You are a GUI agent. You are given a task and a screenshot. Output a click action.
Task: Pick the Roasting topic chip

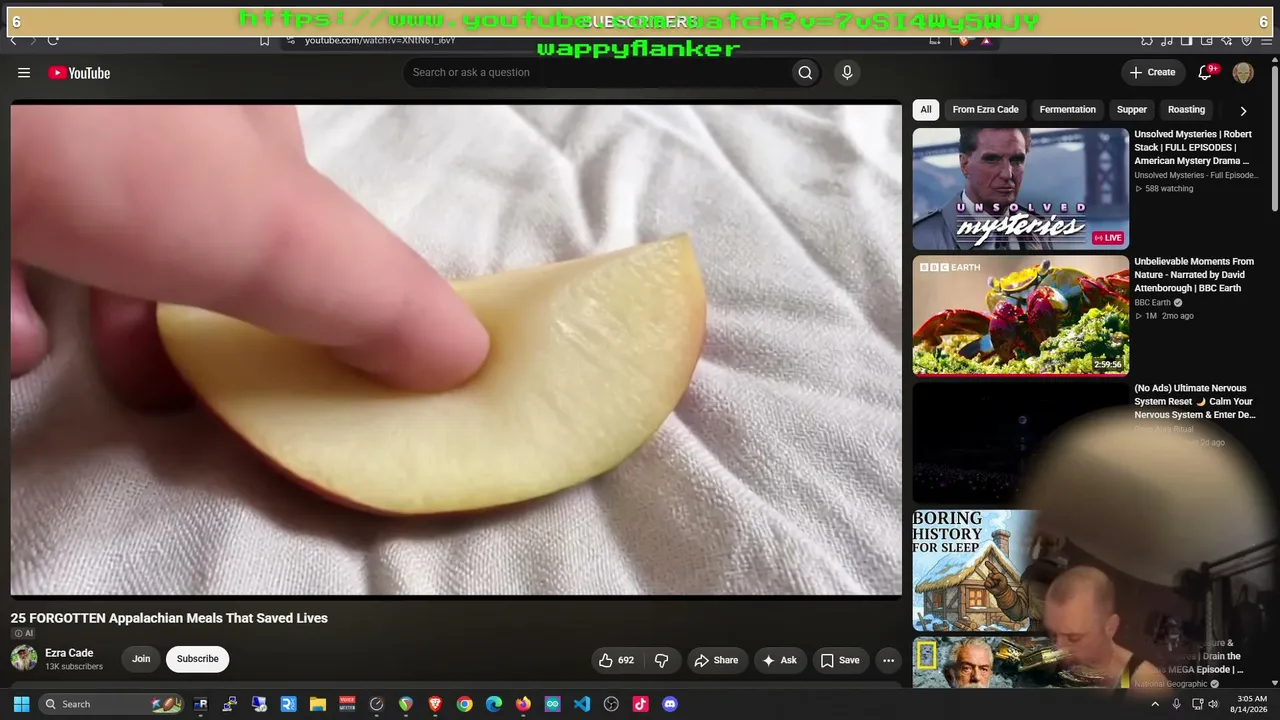[1186, 110]
